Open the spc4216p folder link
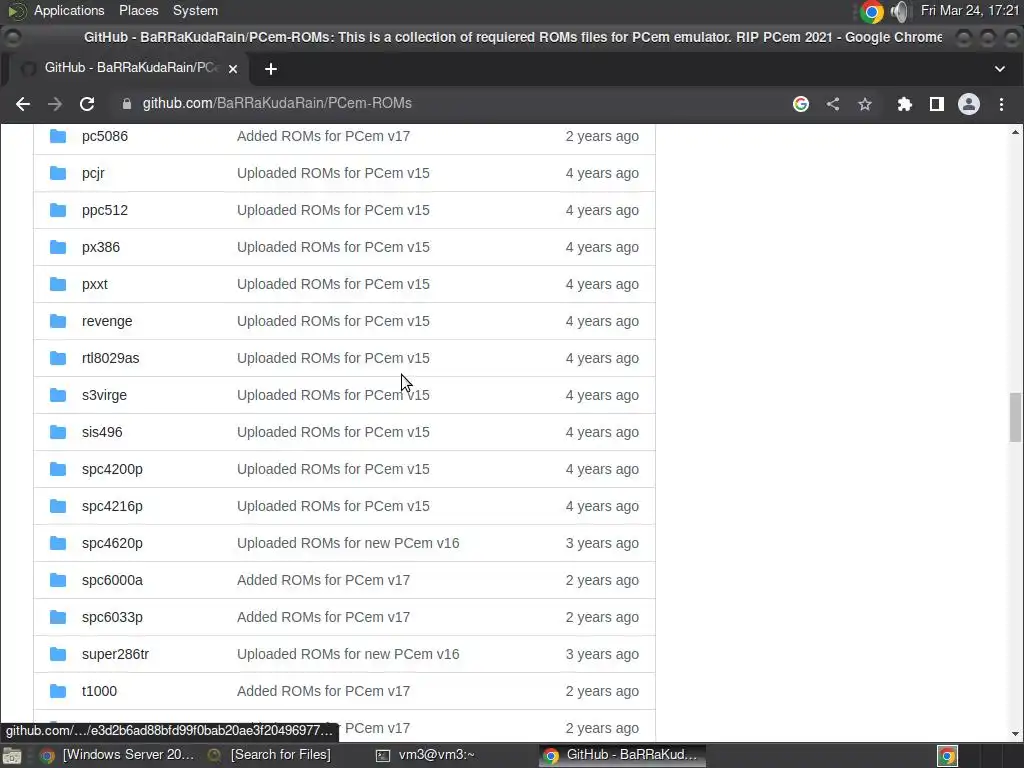Viewport: 1024px width, 768px height. point(112,506)
